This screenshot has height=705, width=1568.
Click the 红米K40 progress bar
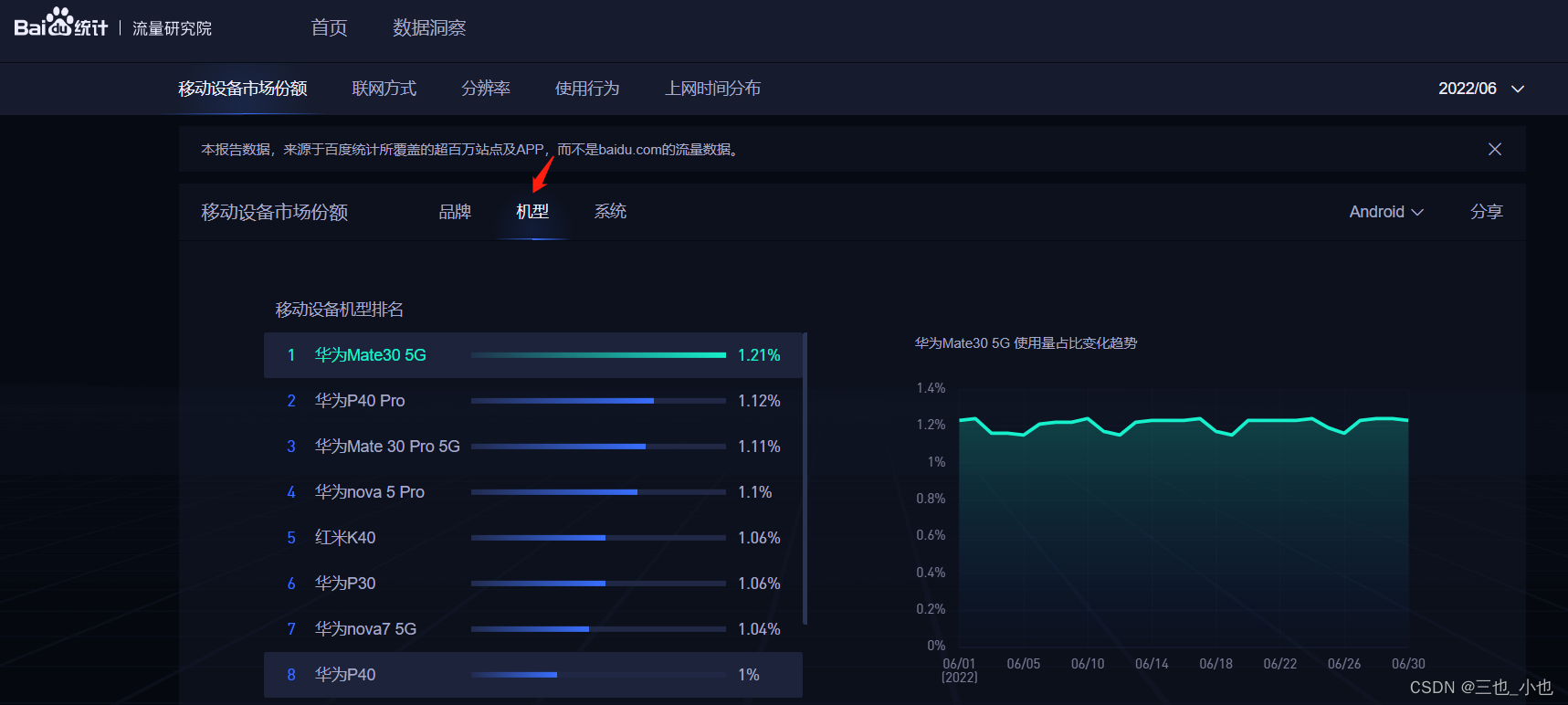[598, 538]
